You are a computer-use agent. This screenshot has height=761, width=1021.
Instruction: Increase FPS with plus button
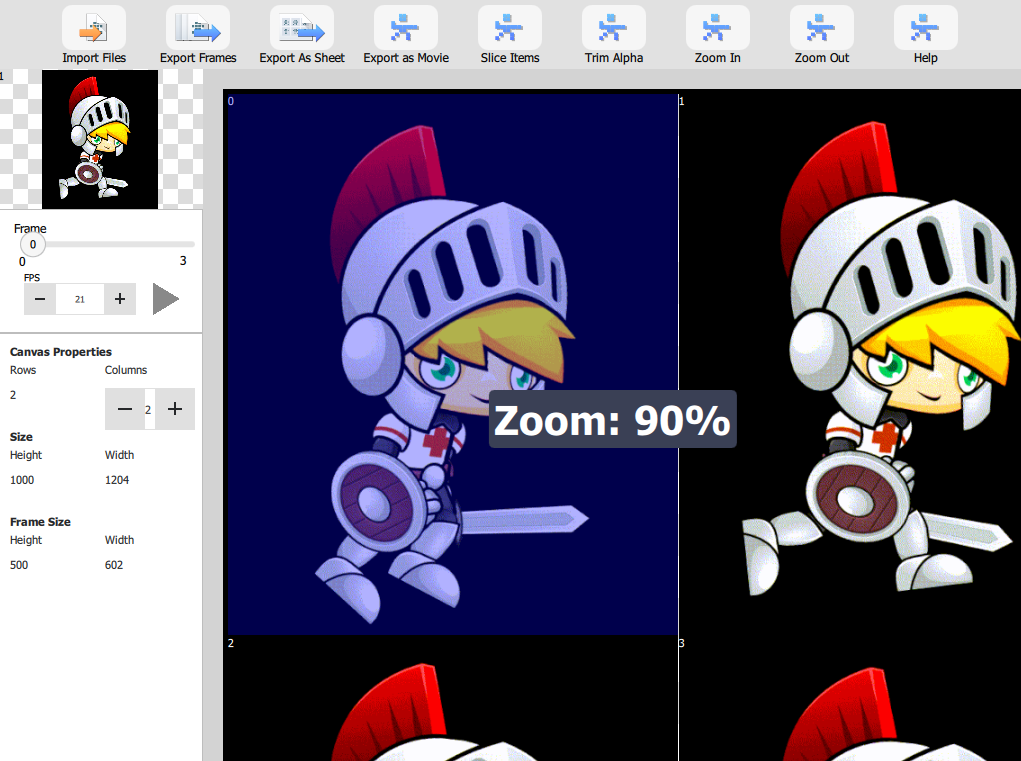(x=120, y=299)
